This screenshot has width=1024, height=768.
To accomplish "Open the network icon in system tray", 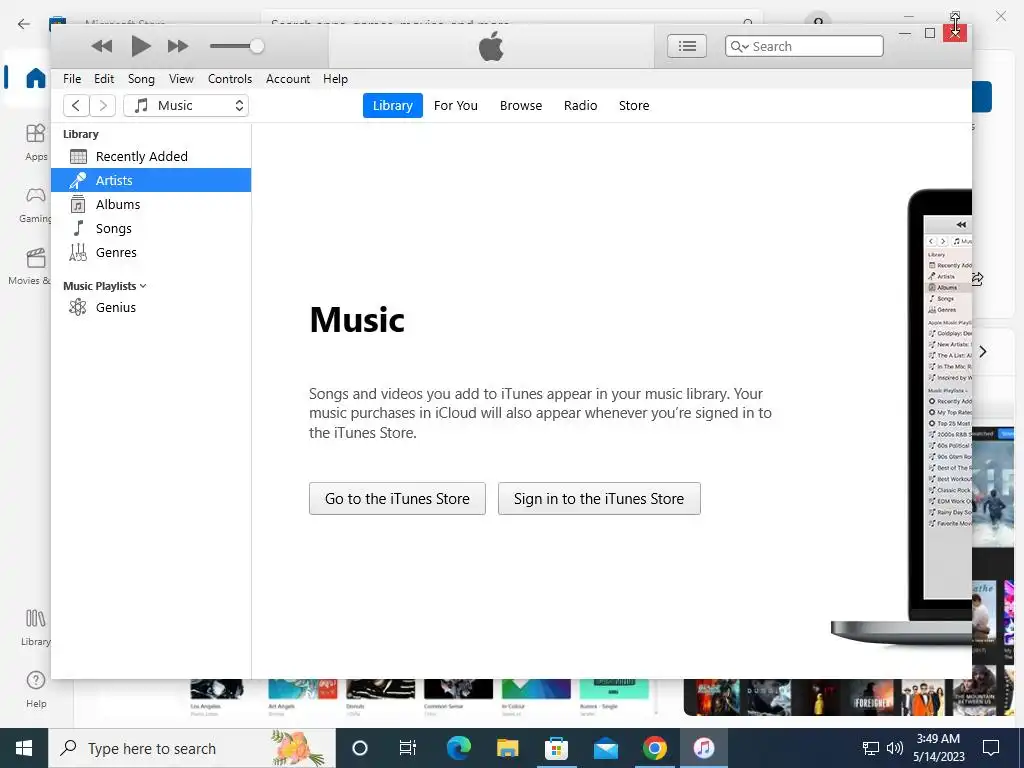I will [x=871, y=748].
